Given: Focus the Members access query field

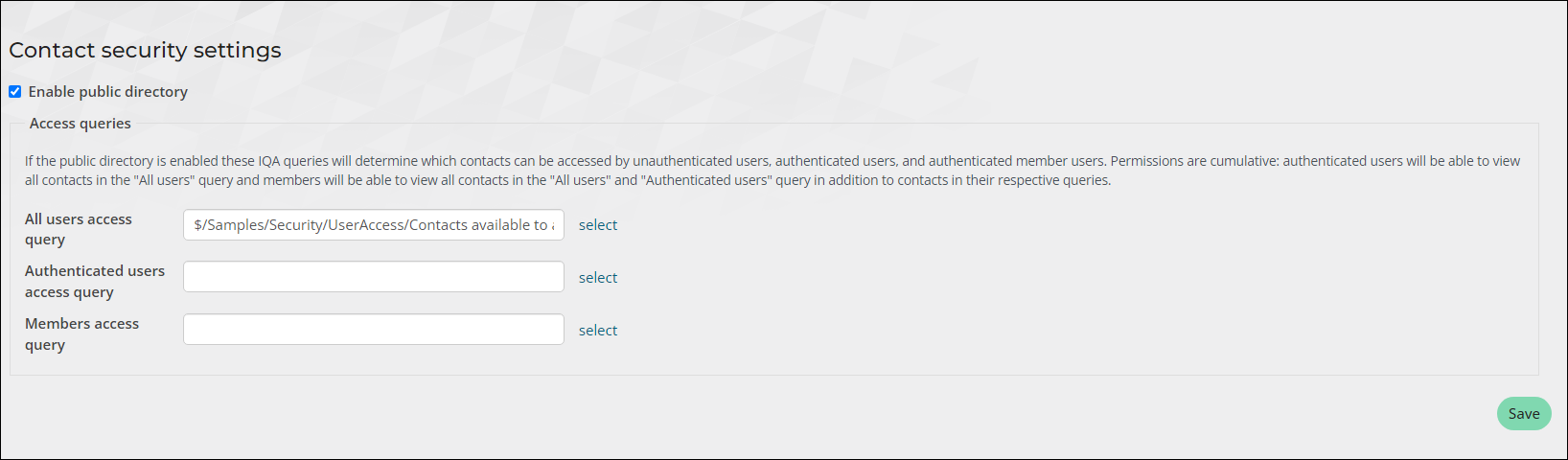Looking at the screenshot, I should click(374, 330).
